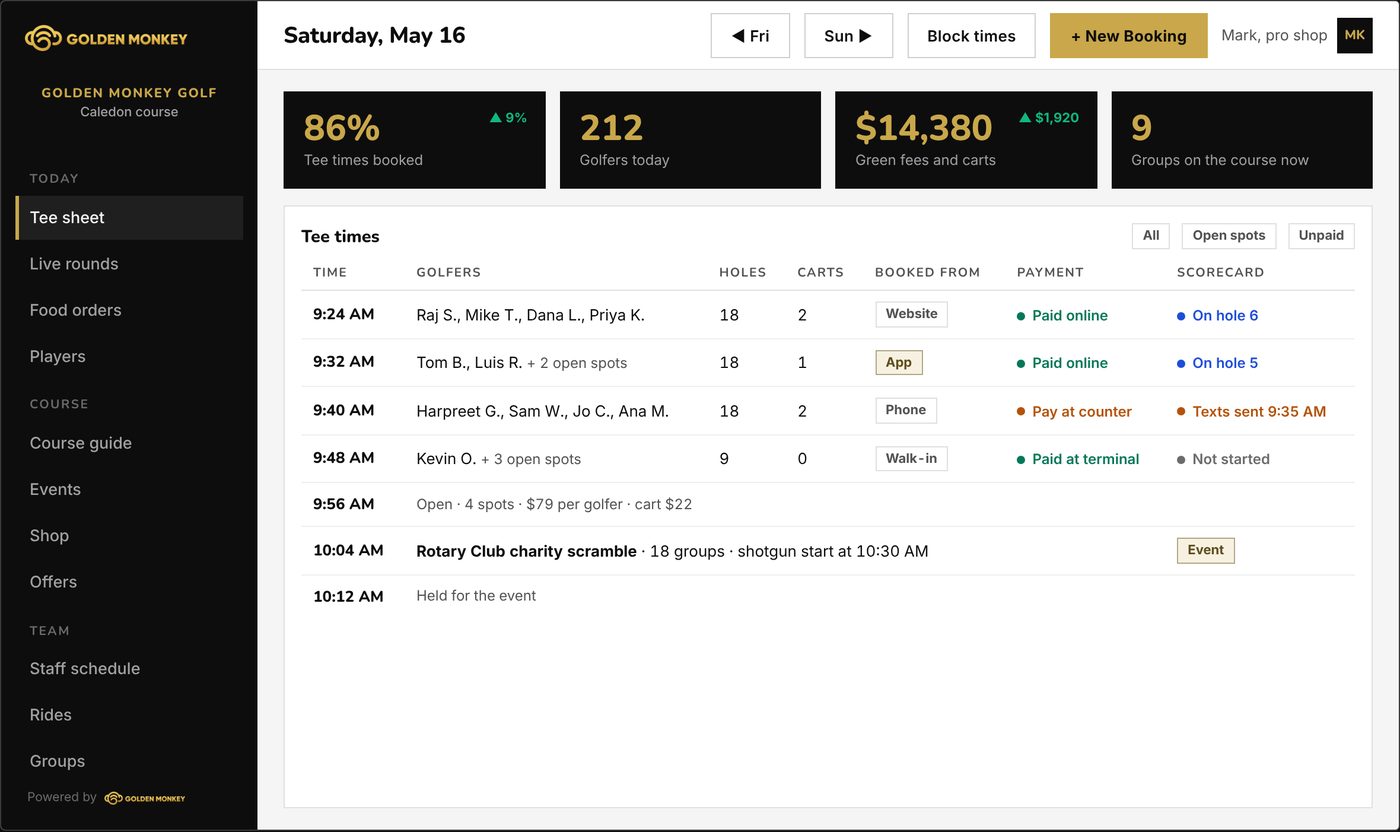Select the 9:32 AM tee time

click(x=828, y=363)
